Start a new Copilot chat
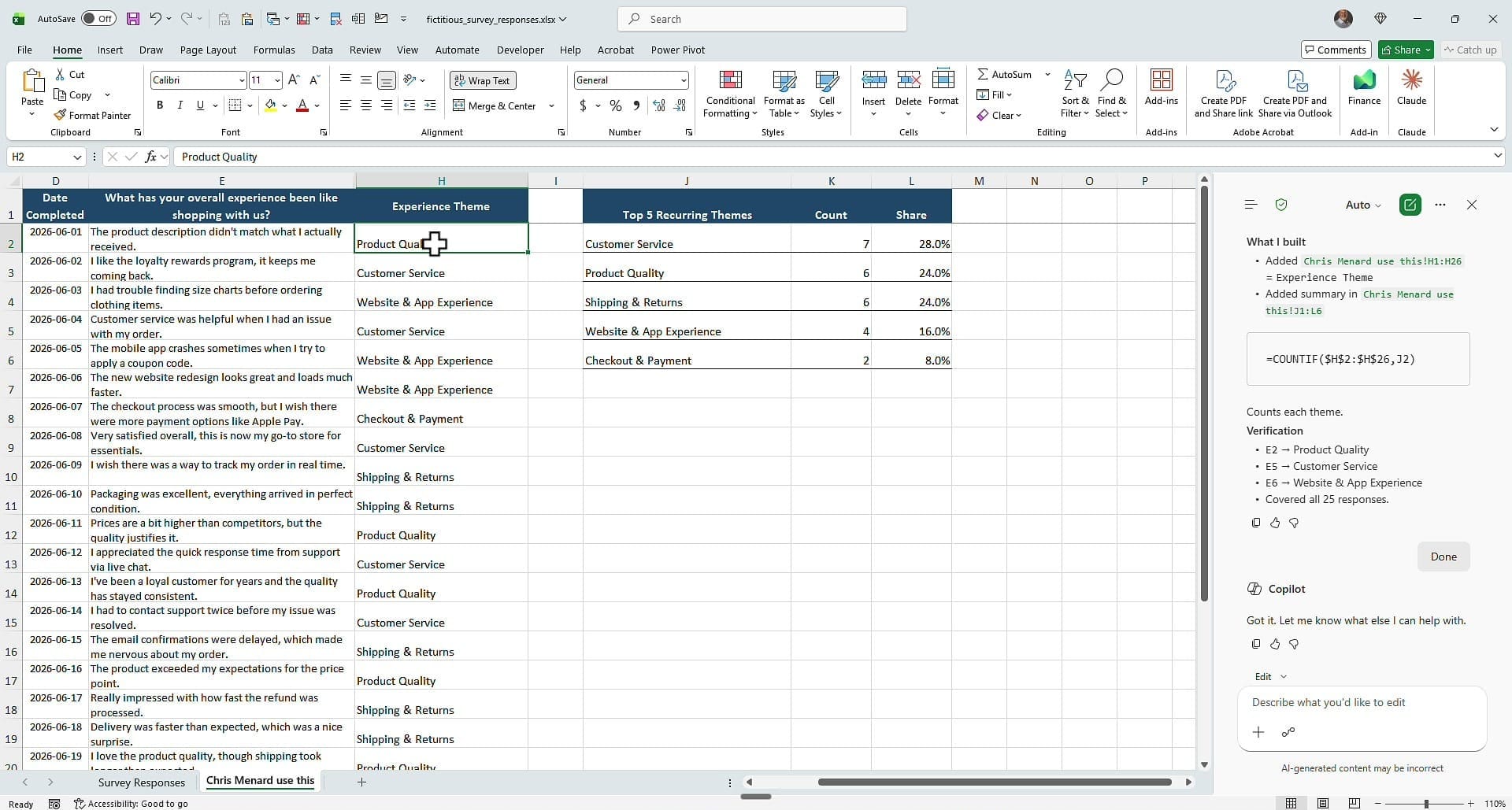1512x810 pixels. [x=1410, y=205]
